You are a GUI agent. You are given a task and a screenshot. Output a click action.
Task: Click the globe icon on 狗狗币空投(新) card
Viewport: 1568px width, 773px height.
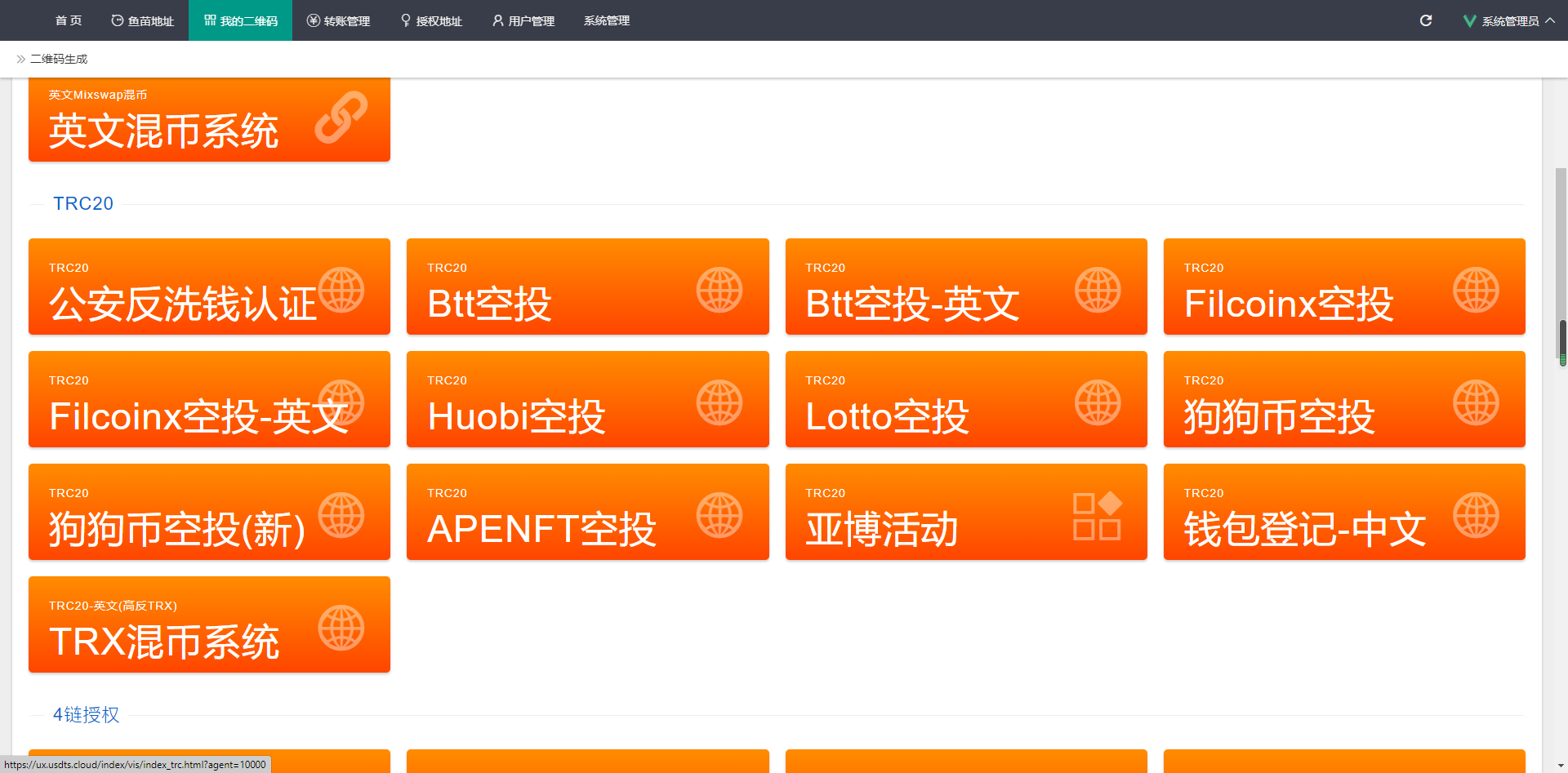[341, 515]
